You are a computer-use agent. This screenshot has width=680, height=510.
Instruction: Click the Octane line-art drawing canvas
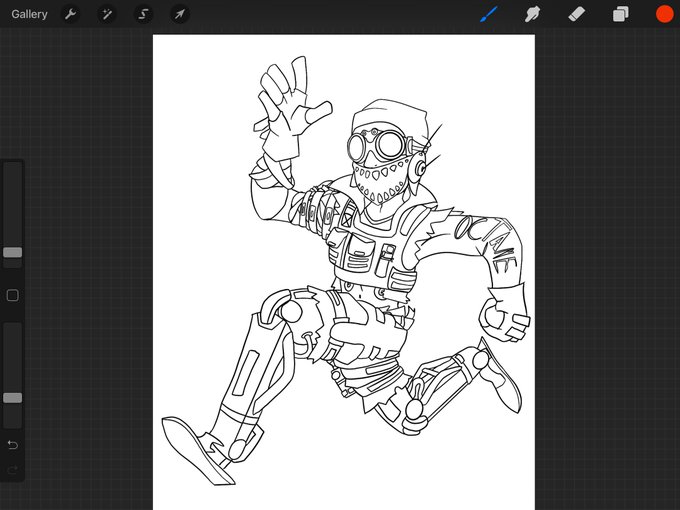pyautogui.click(x=344, y=272)
